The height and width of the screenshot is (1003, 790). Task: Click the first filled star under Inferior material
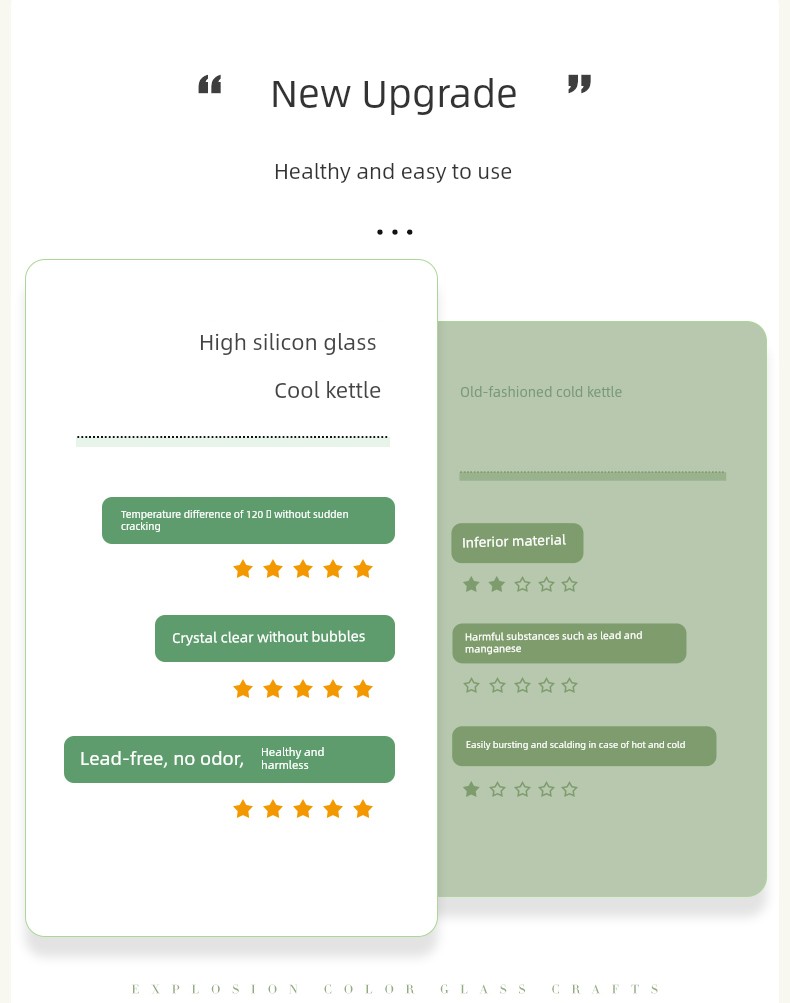pyautogui.click(x=471, y=584)
